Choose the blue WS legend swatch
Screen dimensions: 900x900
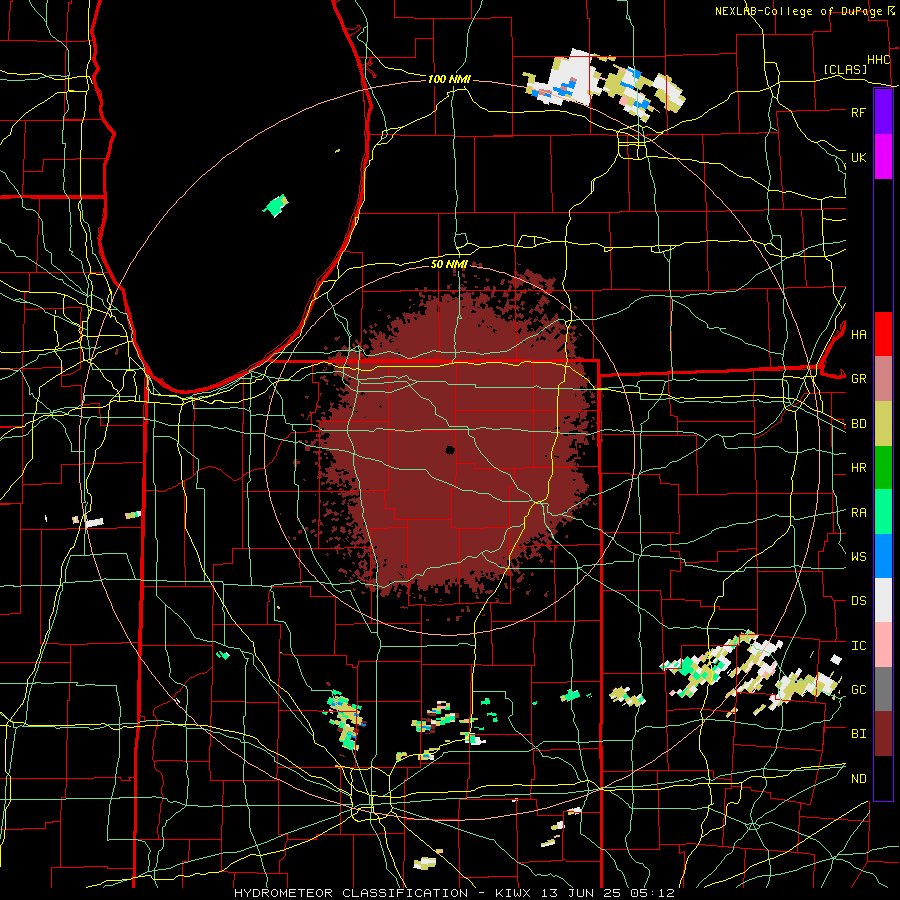pos(883,556)
